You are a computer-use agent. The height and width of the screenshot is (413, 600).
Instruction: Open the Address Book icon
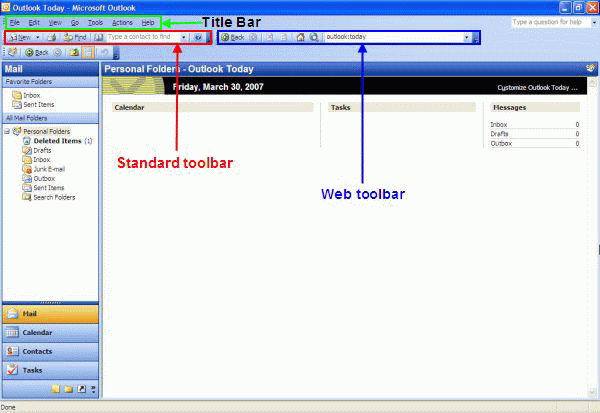coord(99,38)
